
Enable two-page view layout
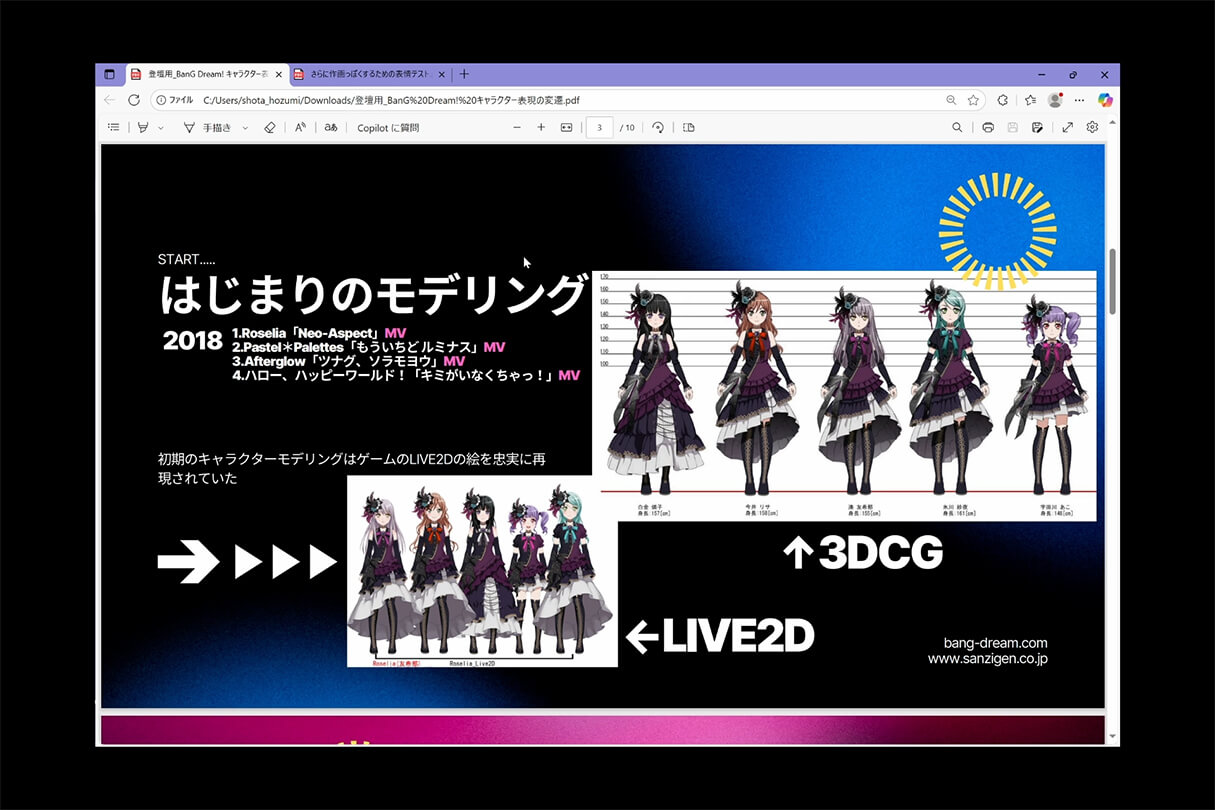688,127
